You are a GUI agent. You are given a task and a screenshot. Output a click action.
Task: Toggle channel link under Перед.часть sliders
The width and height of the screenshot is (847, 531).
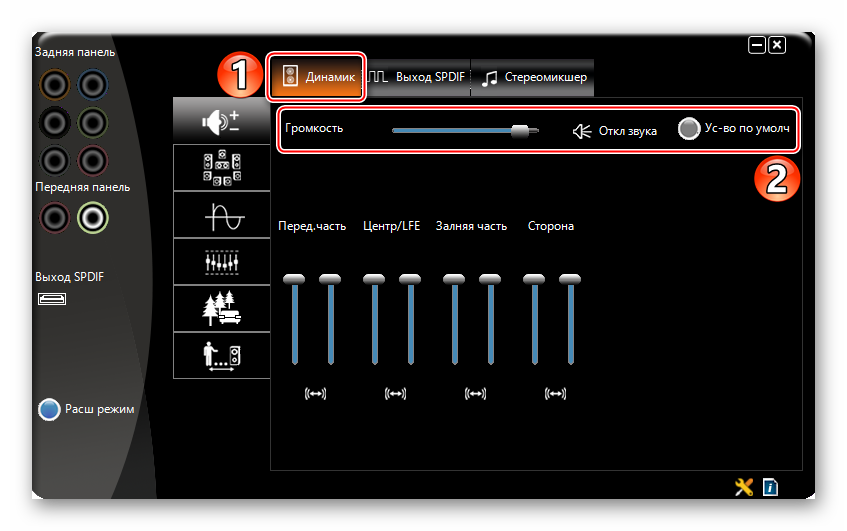click(x=314, y=394)
